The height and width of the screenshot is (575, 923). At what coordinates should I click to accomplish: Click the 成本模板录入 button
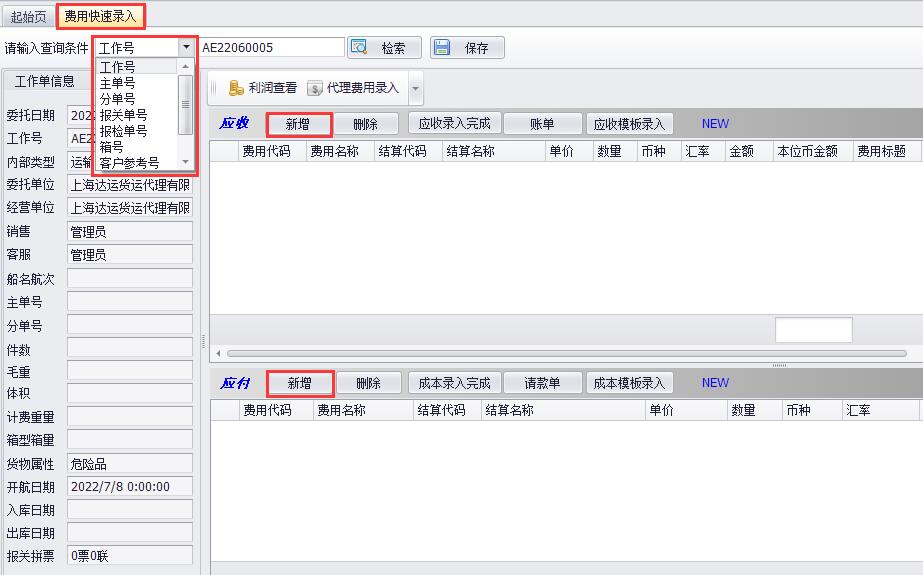point(629,383)
